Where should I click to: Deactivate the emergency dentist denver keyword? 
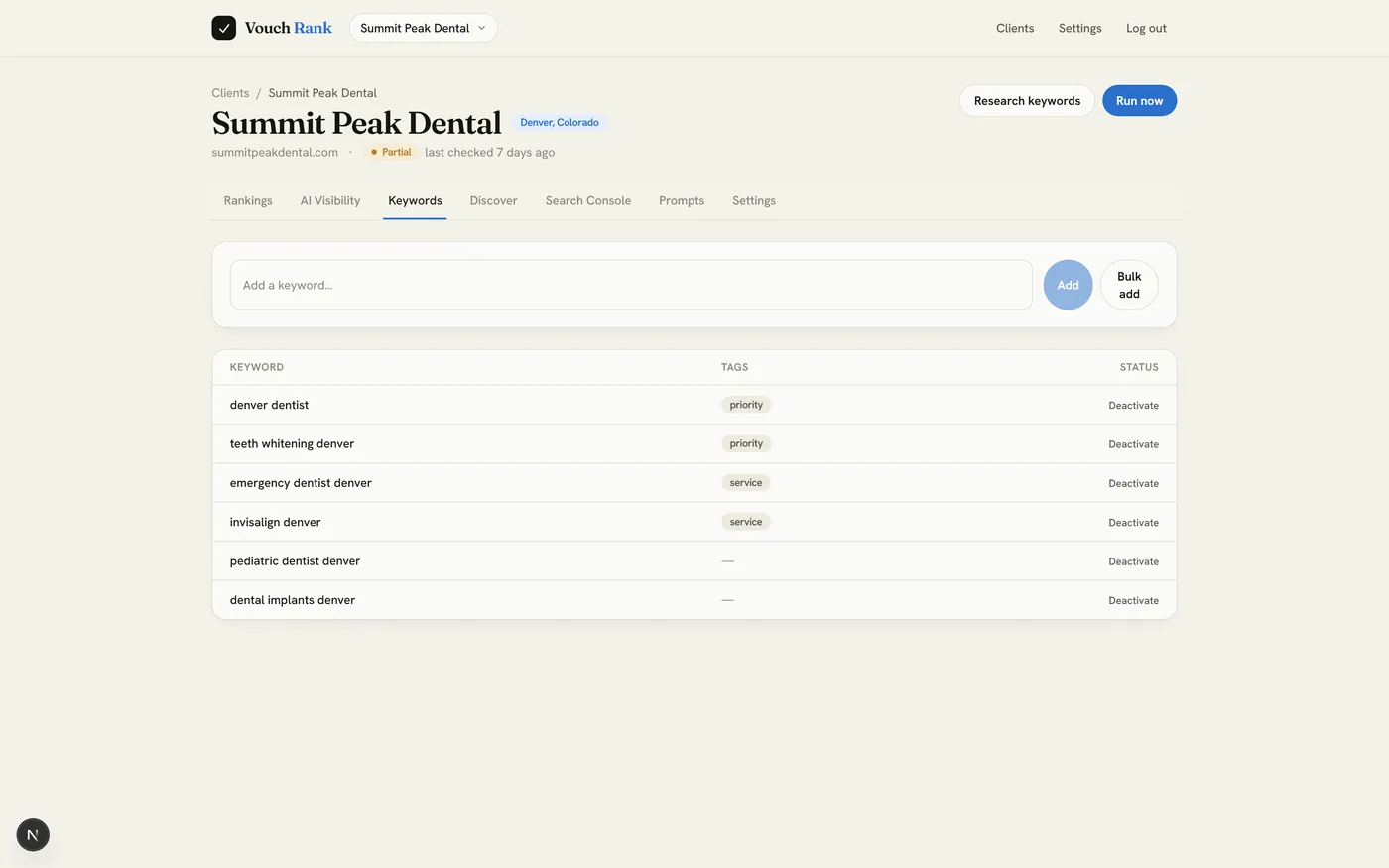pyautogui.click(x=1133, y=483)
